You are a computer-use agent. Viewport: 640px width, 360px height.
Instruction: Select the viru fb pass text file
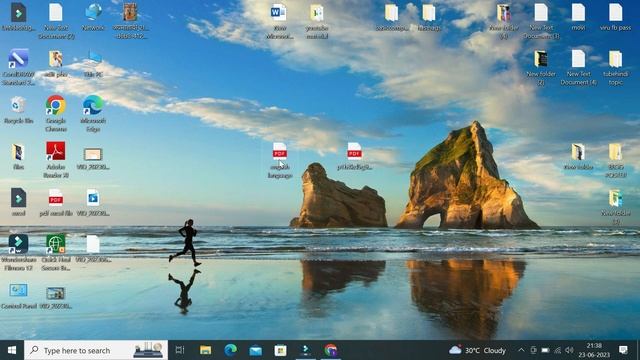[616, 17]
